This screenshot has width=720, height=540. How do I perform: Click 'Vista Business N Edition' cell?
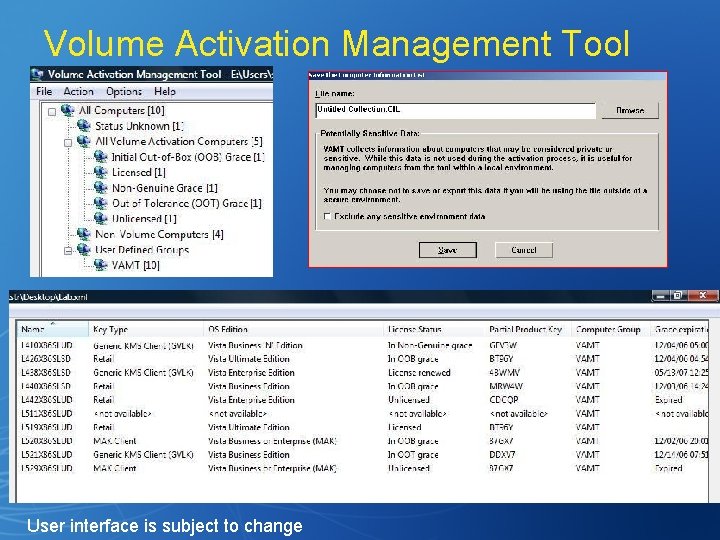255,345
